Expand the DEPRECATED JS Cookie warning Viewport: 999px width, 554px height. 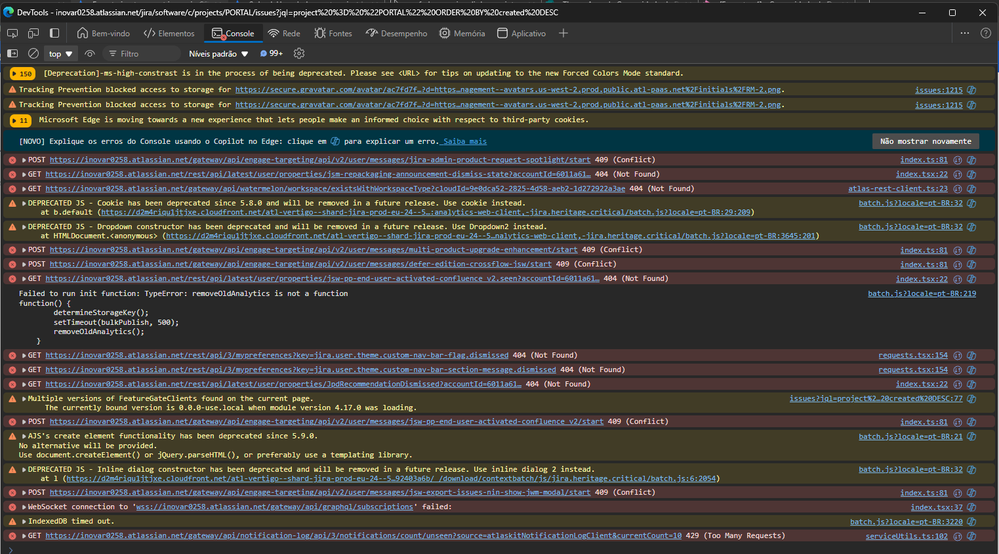tap(24, 203)
